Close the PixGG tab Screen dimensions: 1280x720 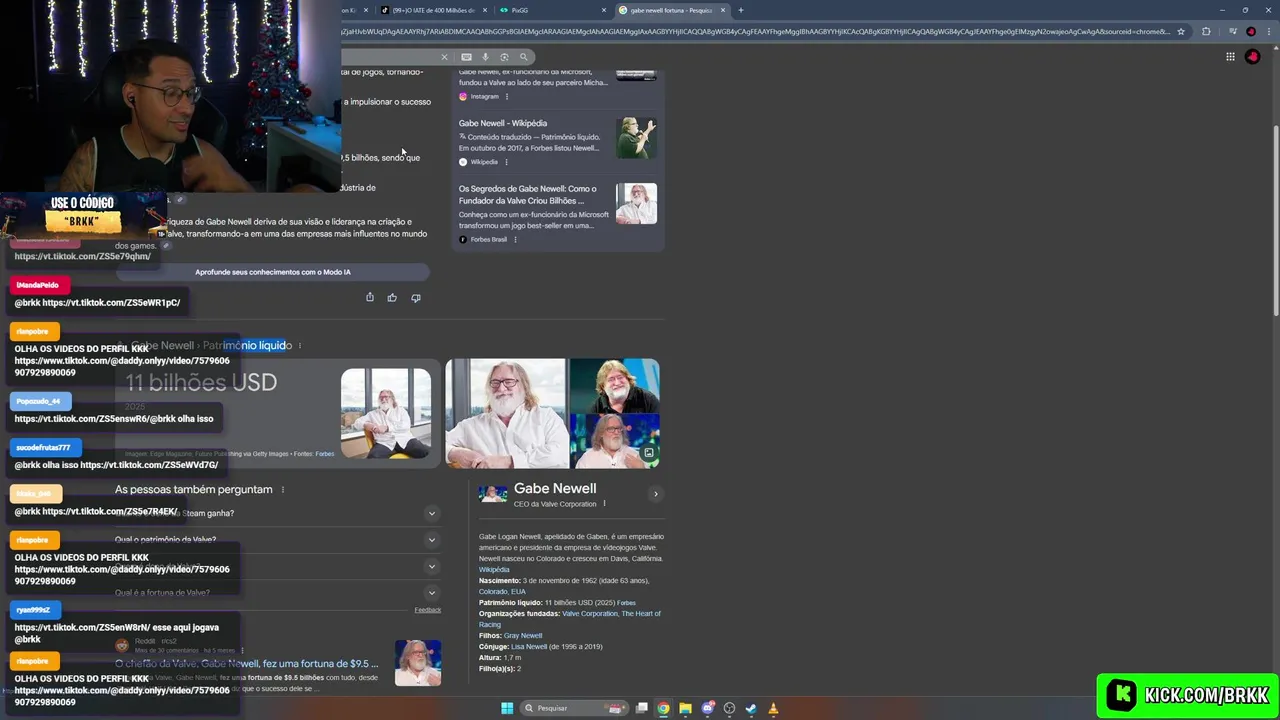[x=604, y=10]
